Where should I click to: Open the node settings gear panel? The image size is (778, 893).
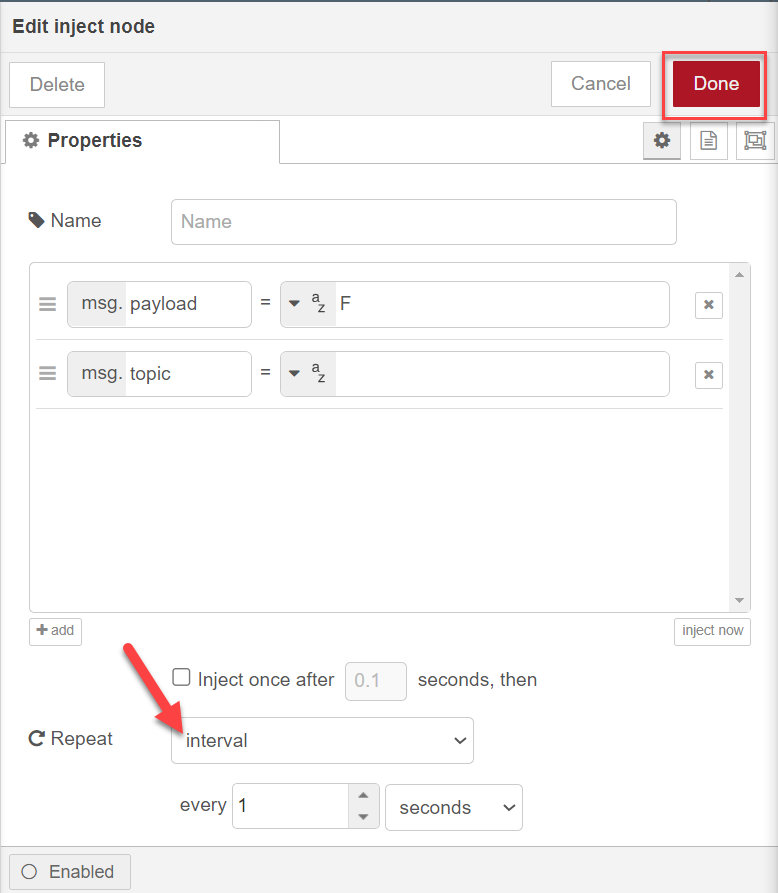pos(661,140)
